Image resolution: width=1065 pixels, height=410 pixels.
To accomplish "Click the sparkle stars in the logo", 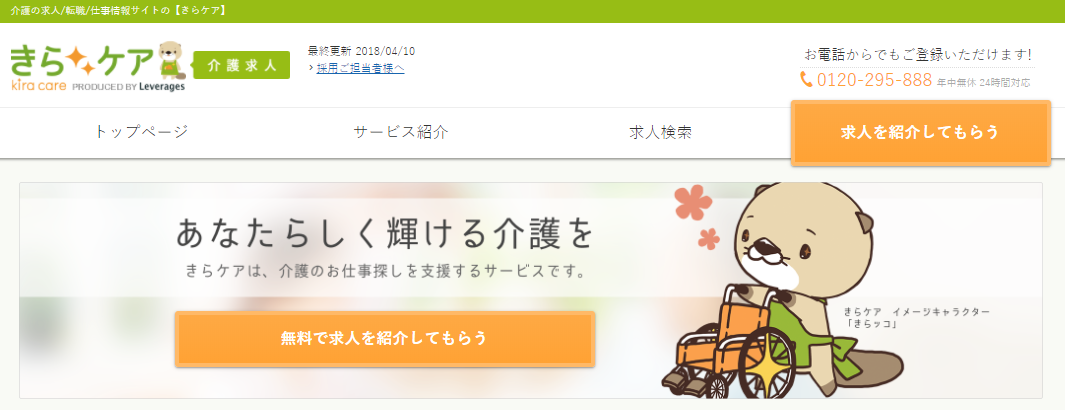I will pos(79,62).
